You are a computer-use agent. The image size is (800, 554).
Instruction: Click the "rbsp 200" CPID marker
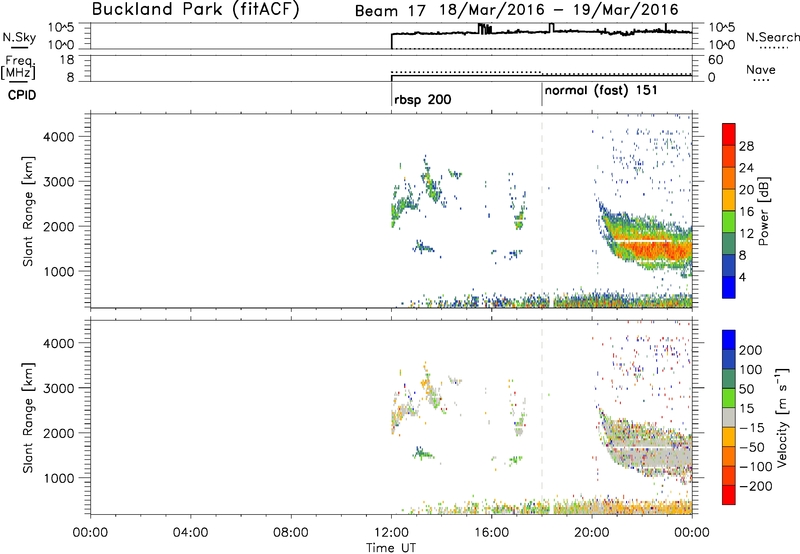422,99
